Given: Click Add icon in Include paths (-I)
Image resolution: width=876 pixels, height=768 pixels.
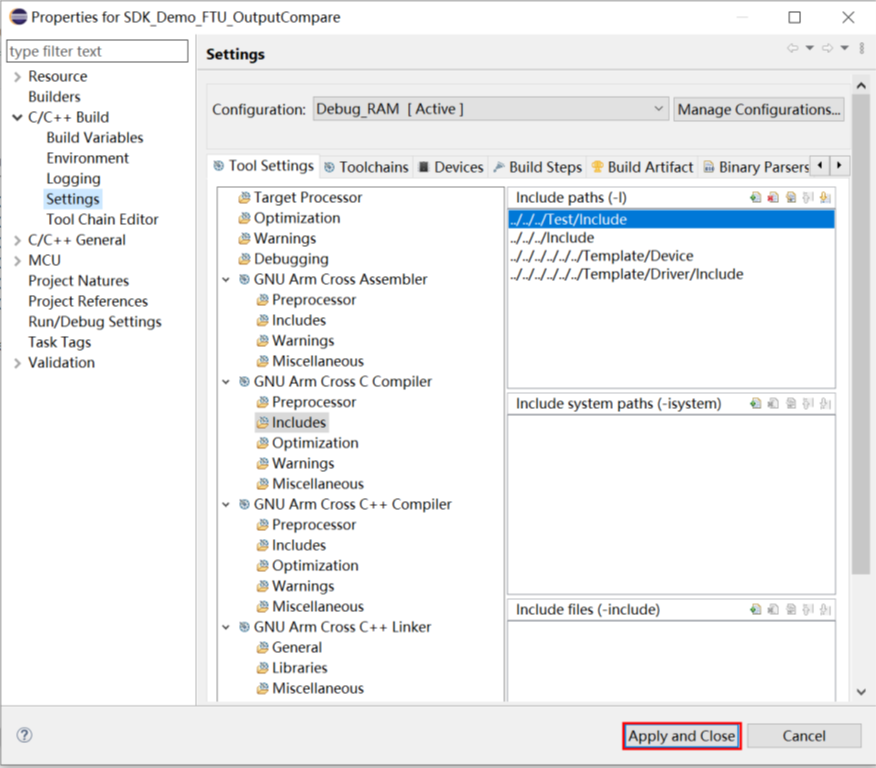Looking at the screenshot, I should (756, 198).
